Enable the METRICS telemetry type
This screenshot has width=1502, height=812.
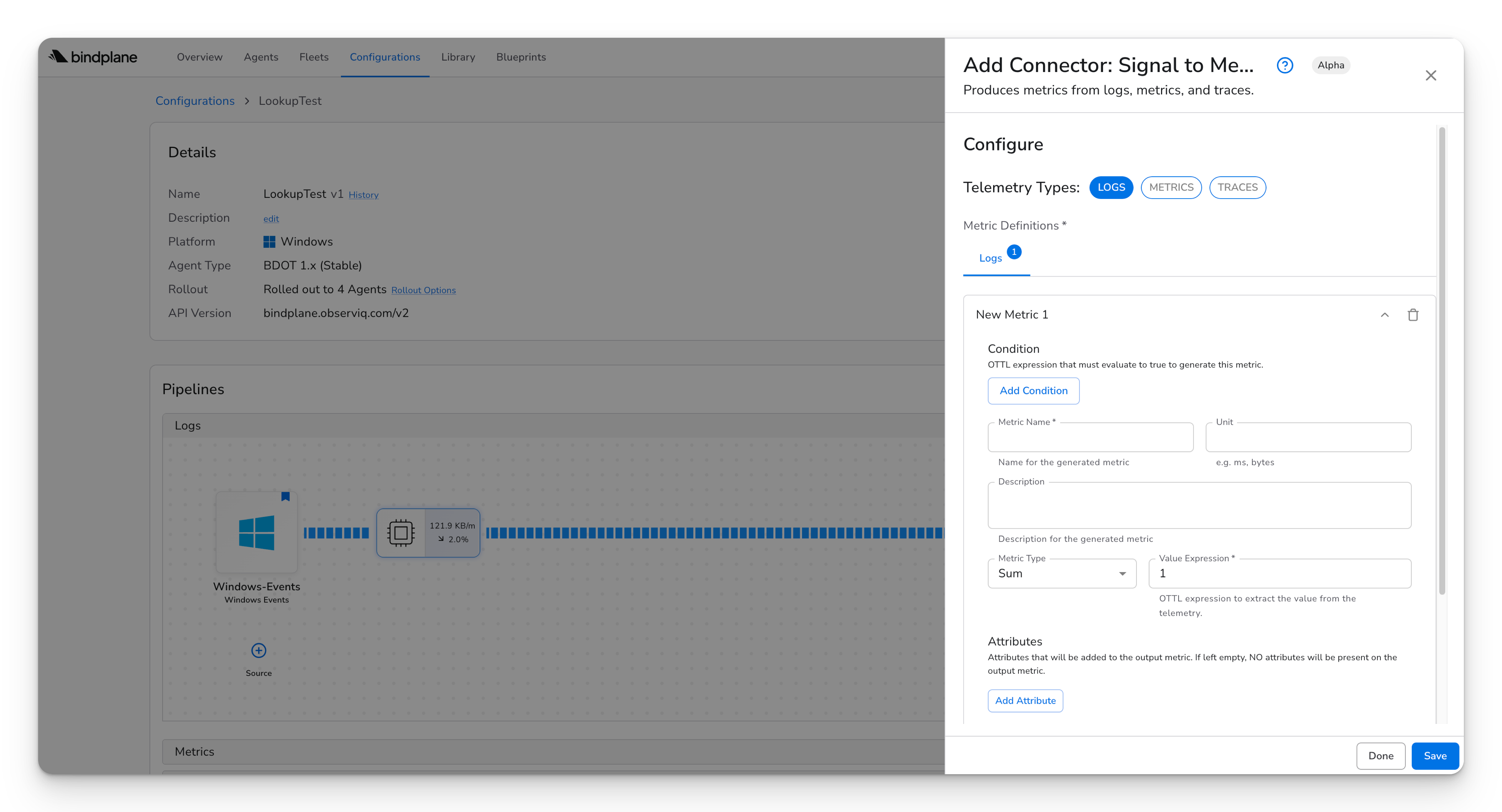1171,188
